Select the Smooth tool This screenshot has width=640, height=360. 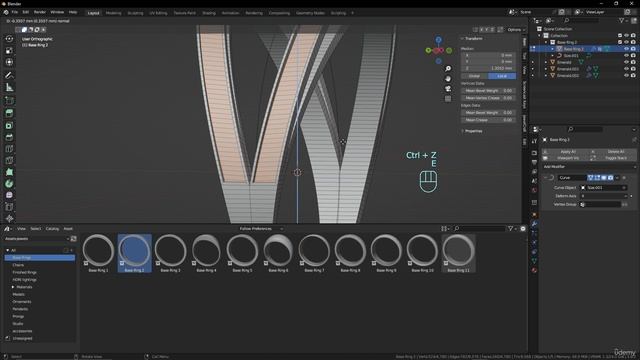(x=9, y=195)
